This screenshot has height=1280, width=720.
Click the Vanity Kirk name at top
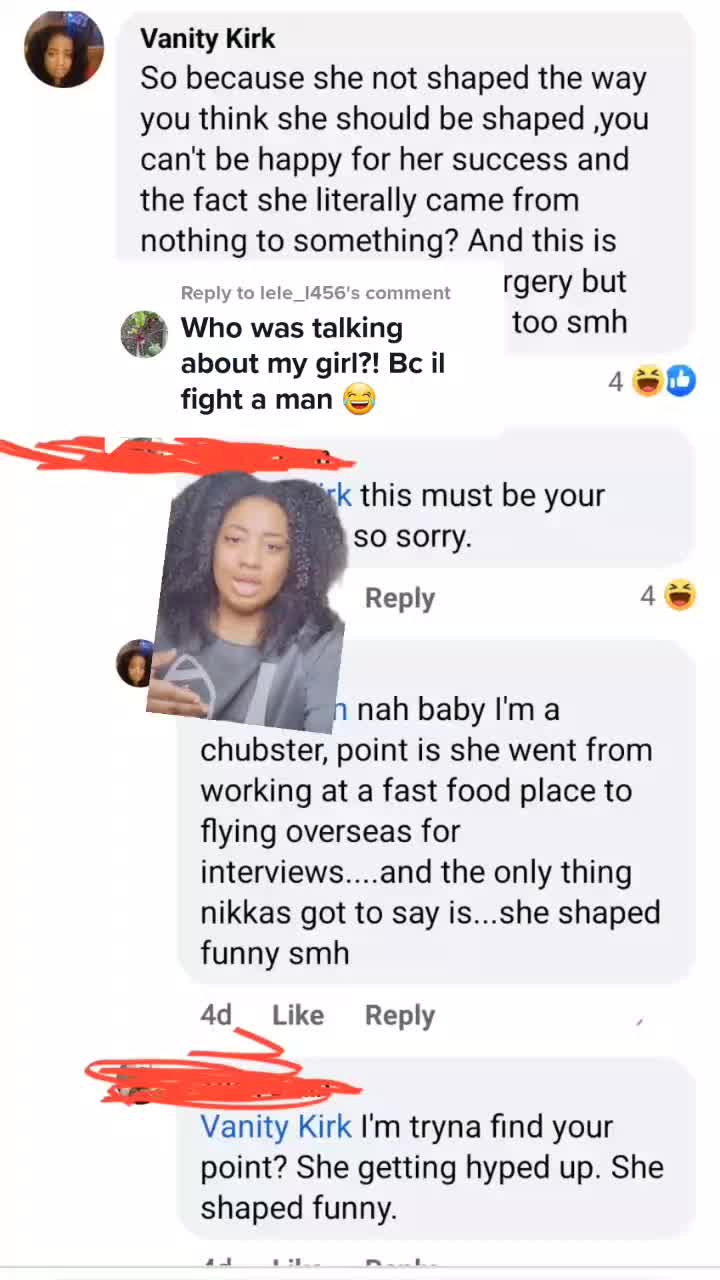coord(208,38)
